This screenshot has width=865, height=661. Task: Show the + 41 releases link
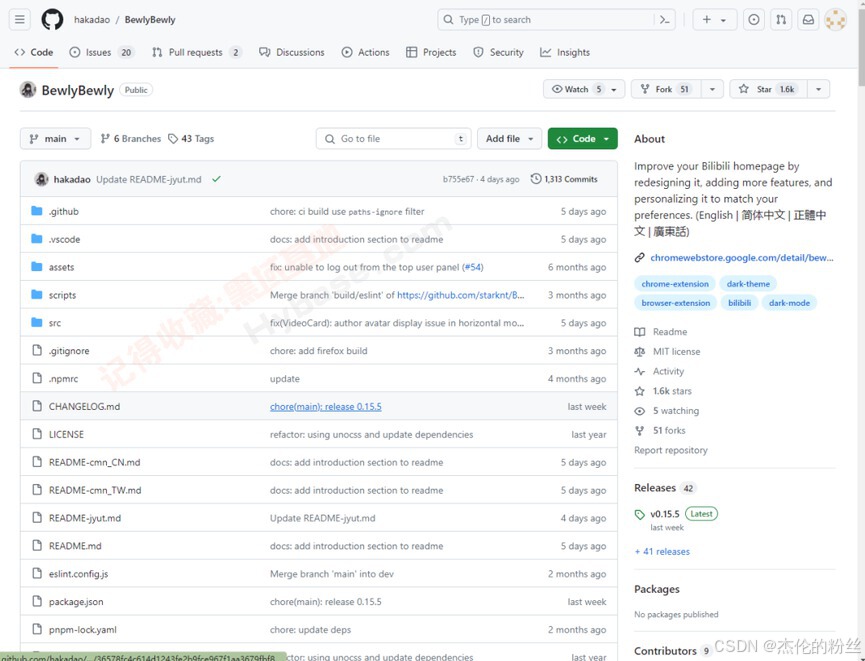tap(662, 552)
